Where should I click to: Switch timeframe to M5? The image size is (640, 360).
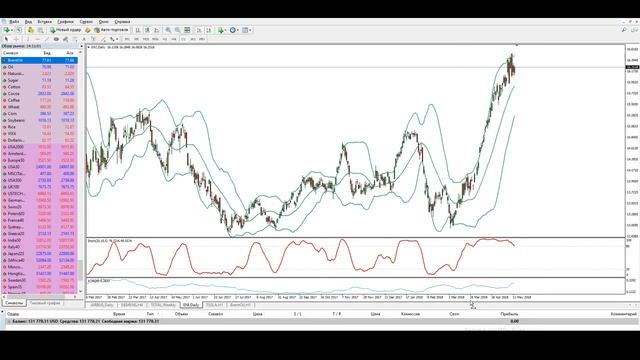point(136,39)
